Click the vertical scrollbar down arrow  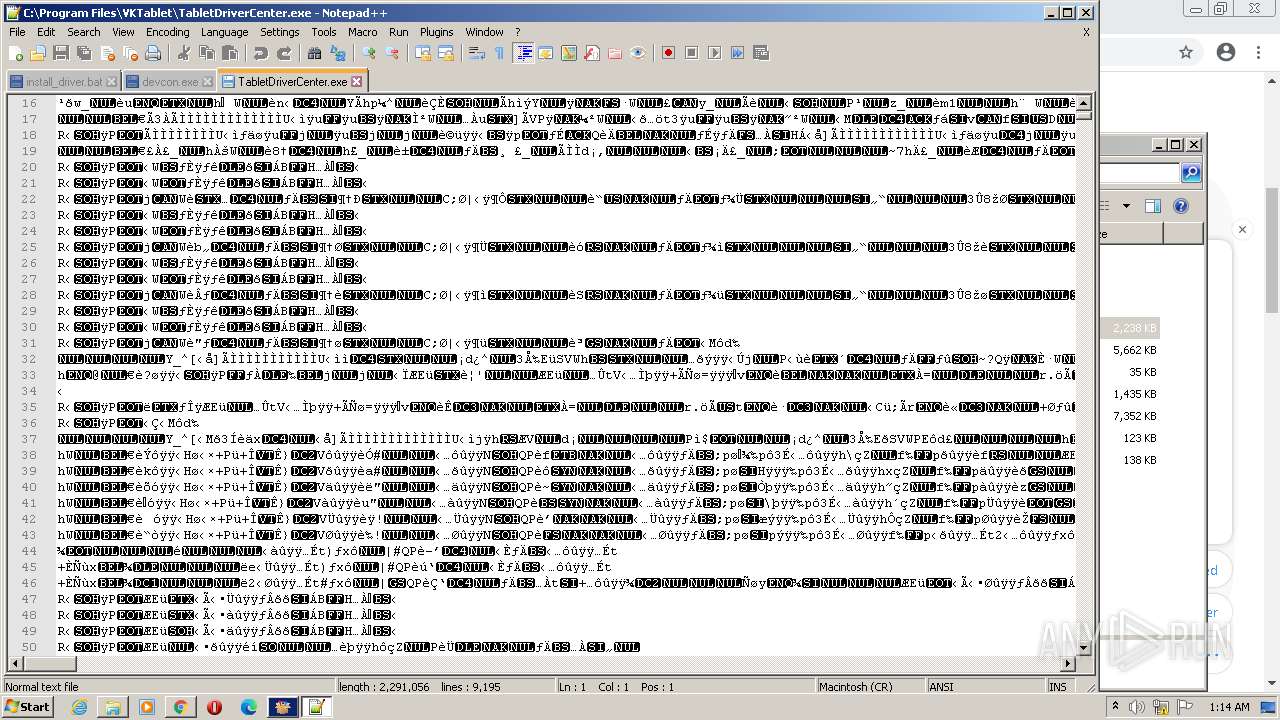pyautogui.click(x=1084, y=648)
